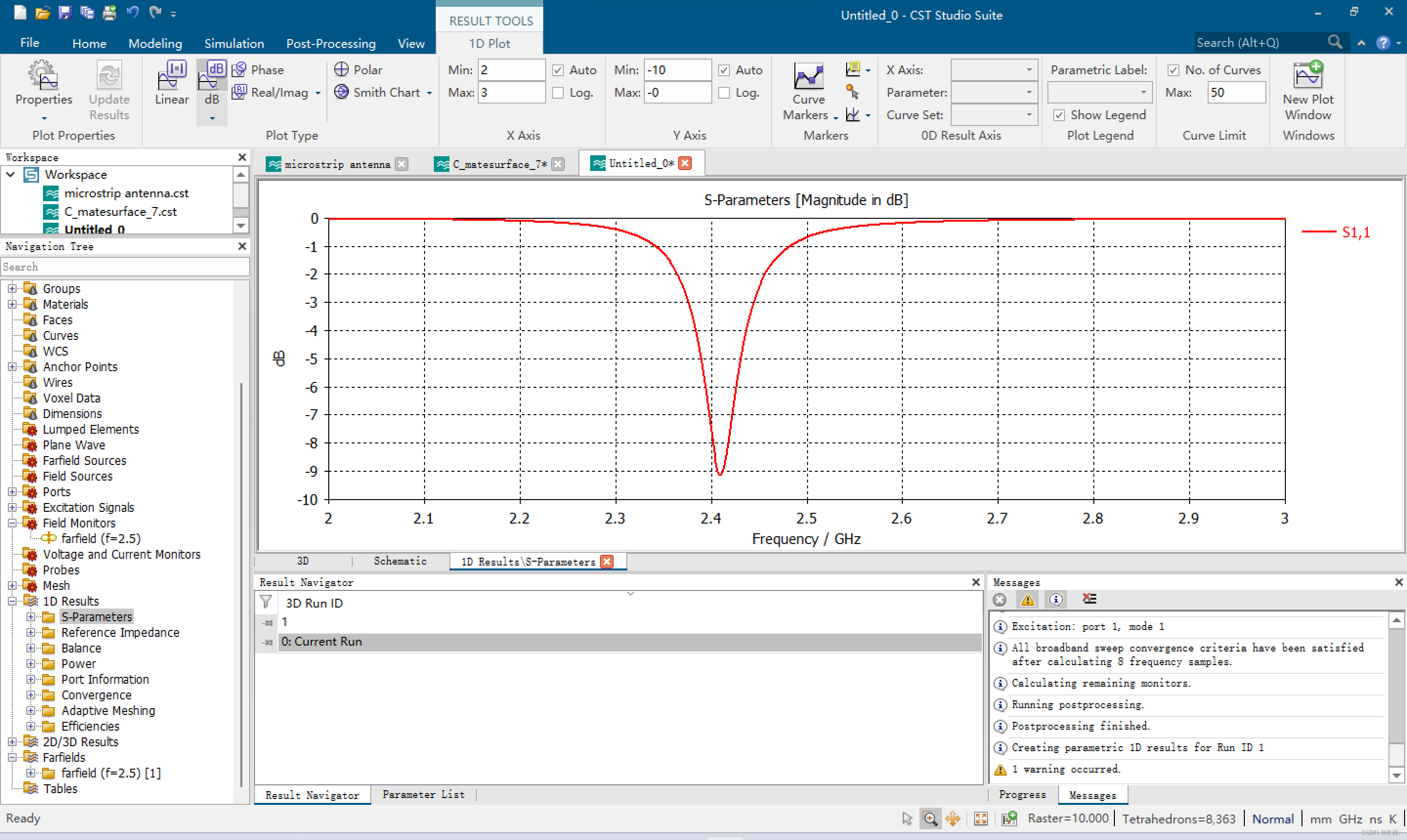Image resolution: width=1407 pixels, height=840 pixels.
Task: Collapse the Field Monitors tree node
Action: pos(12,523)
